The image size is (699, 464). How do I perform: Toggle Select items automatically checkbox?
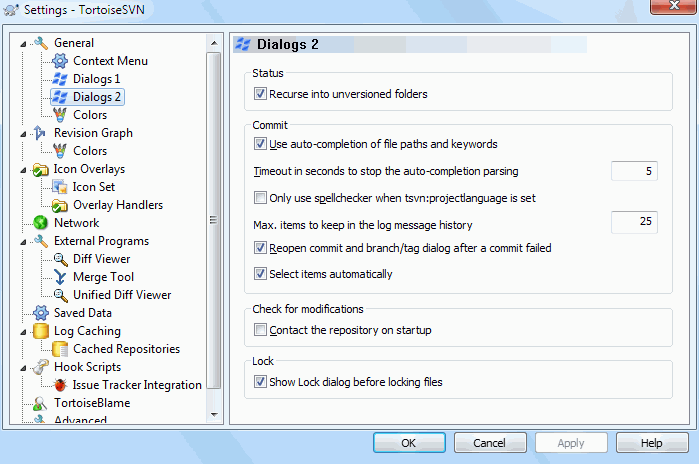[260, 273]
